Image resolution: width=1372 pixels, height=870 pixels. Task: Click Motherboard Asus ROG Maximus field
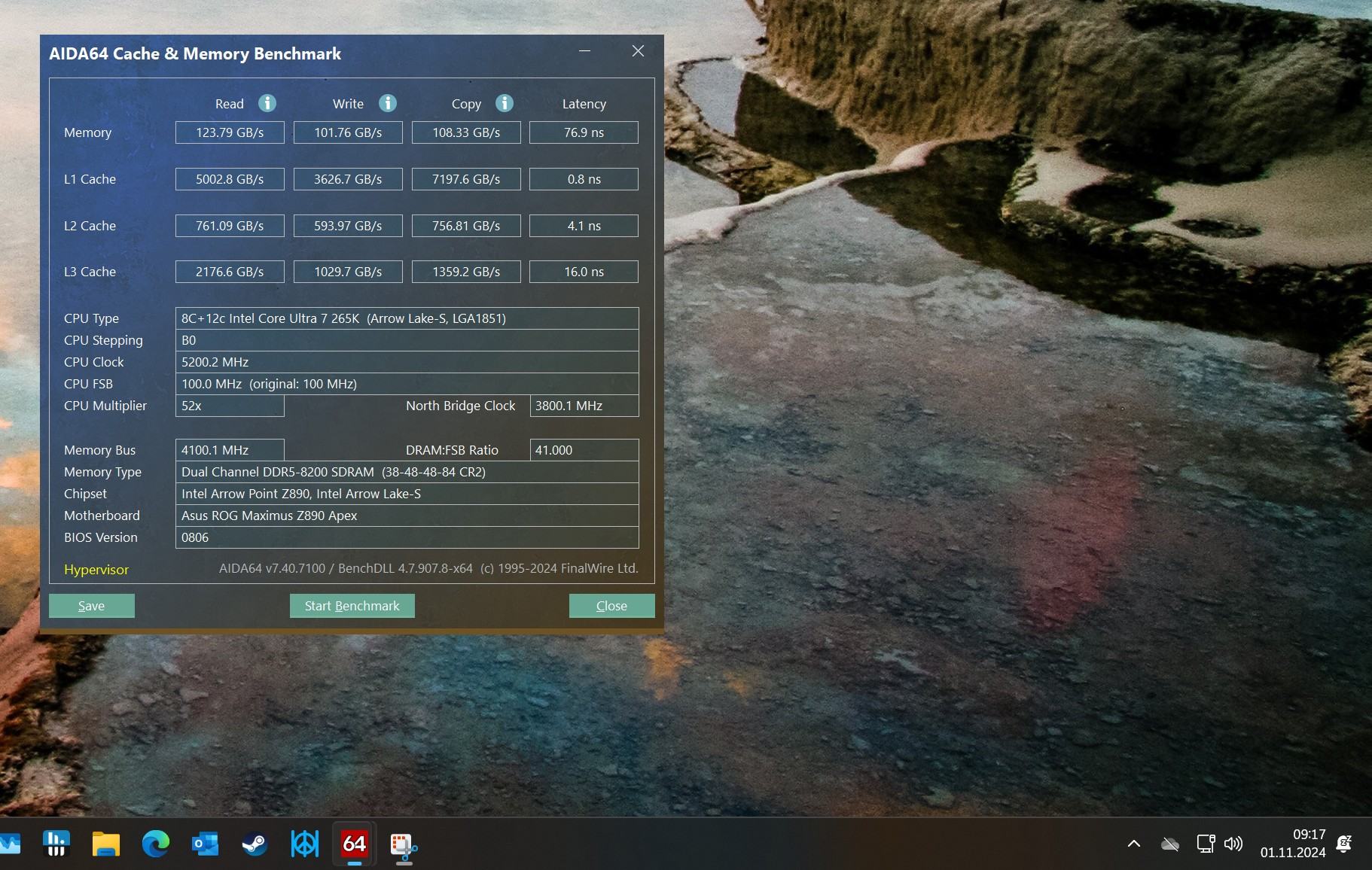[x=407, y=516]
